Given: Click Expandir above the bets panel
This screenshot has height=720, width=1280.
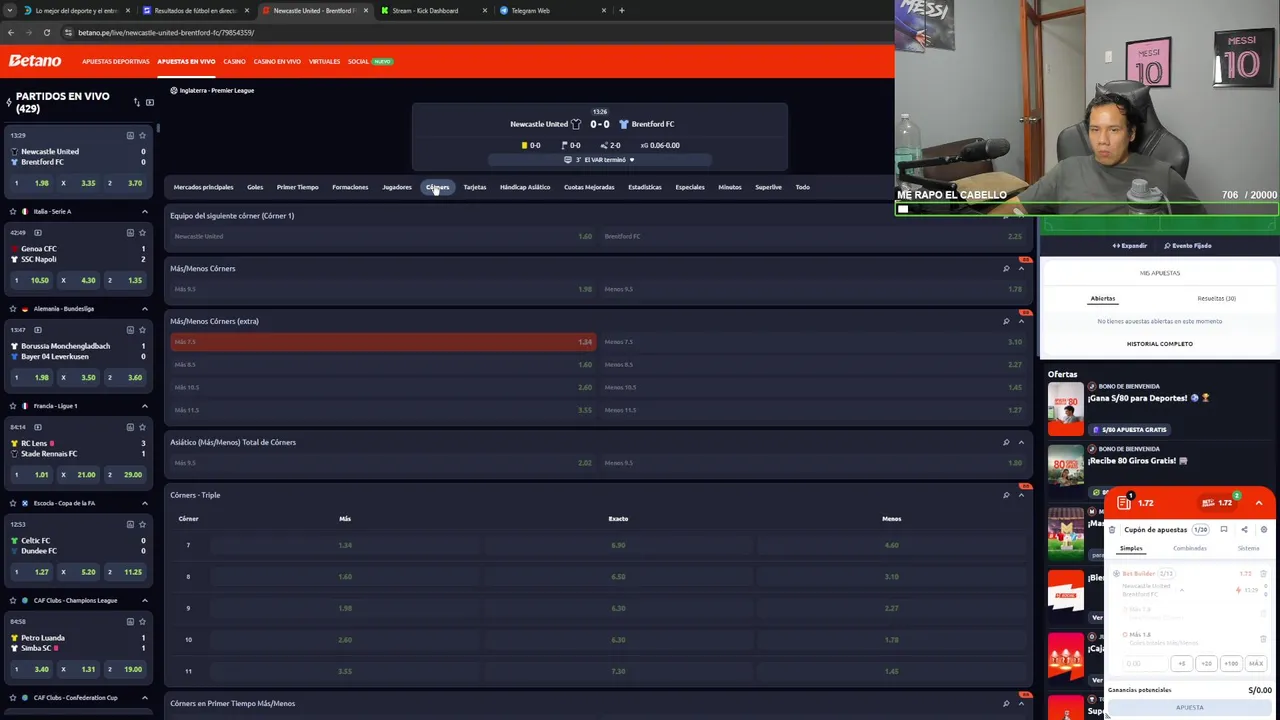Looking at the screenshot, I should pos(1130,246).
